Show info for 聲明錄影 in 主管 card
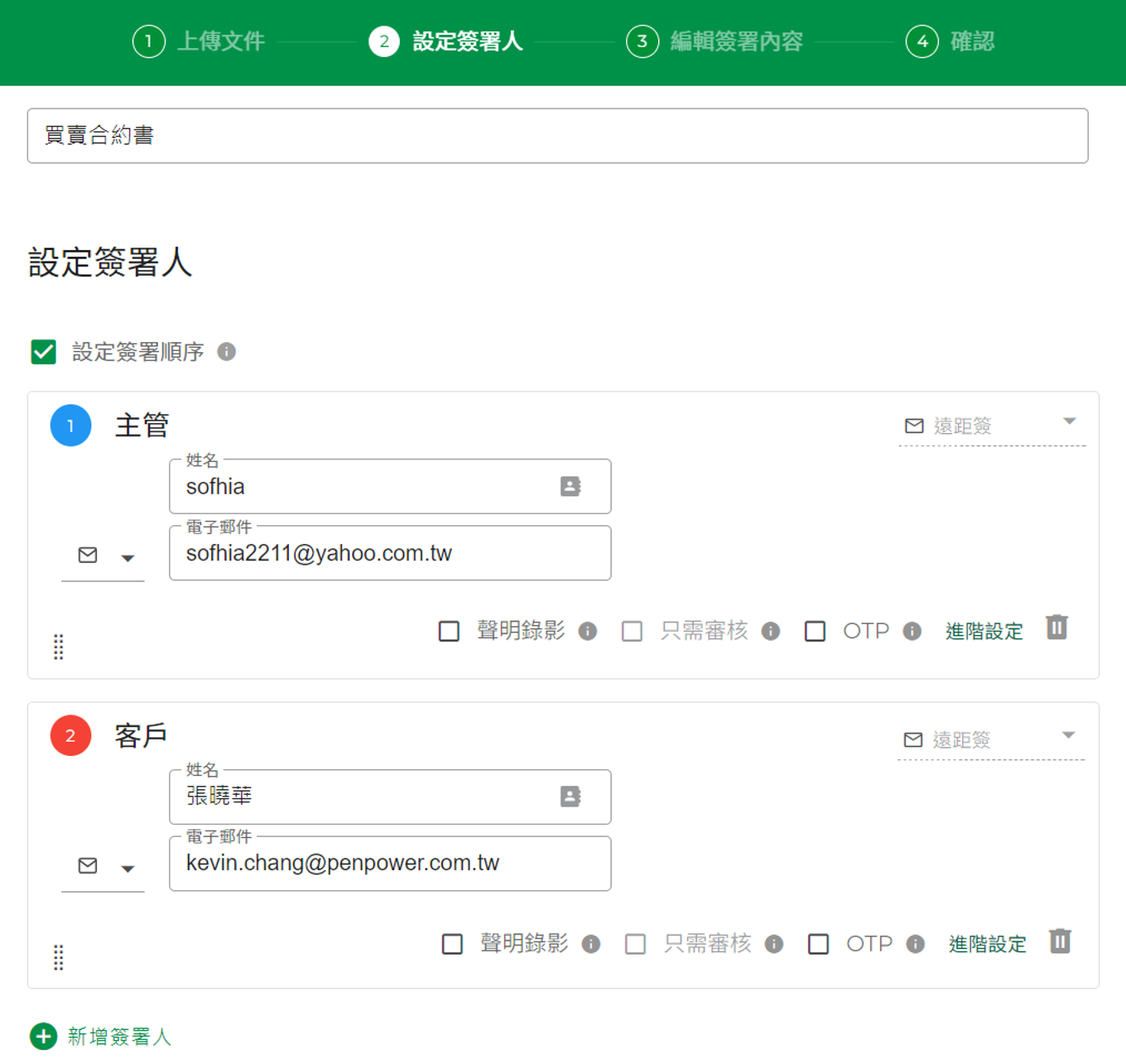The width and height of the screenshot is (1126, 1064). tap(588, 631)
